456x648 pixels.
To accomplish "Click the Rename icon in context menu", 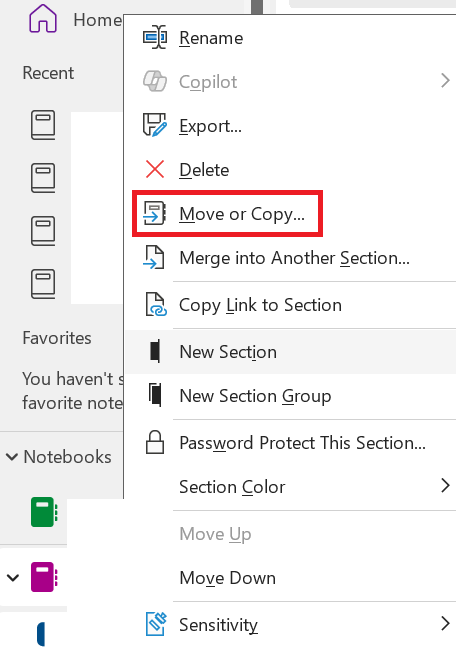I will point(155,38).
